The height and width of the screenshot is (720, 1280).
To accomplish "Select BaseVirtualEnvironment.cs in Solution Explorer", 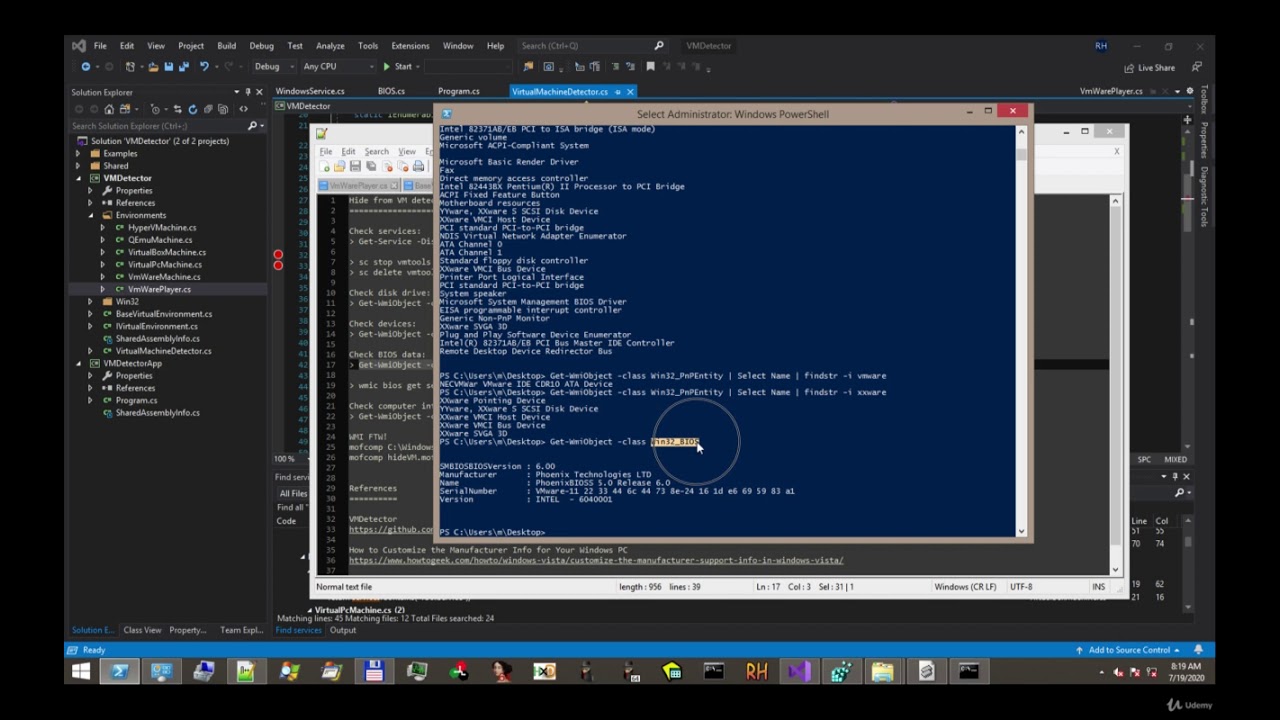I will click(x=163, y=314).
